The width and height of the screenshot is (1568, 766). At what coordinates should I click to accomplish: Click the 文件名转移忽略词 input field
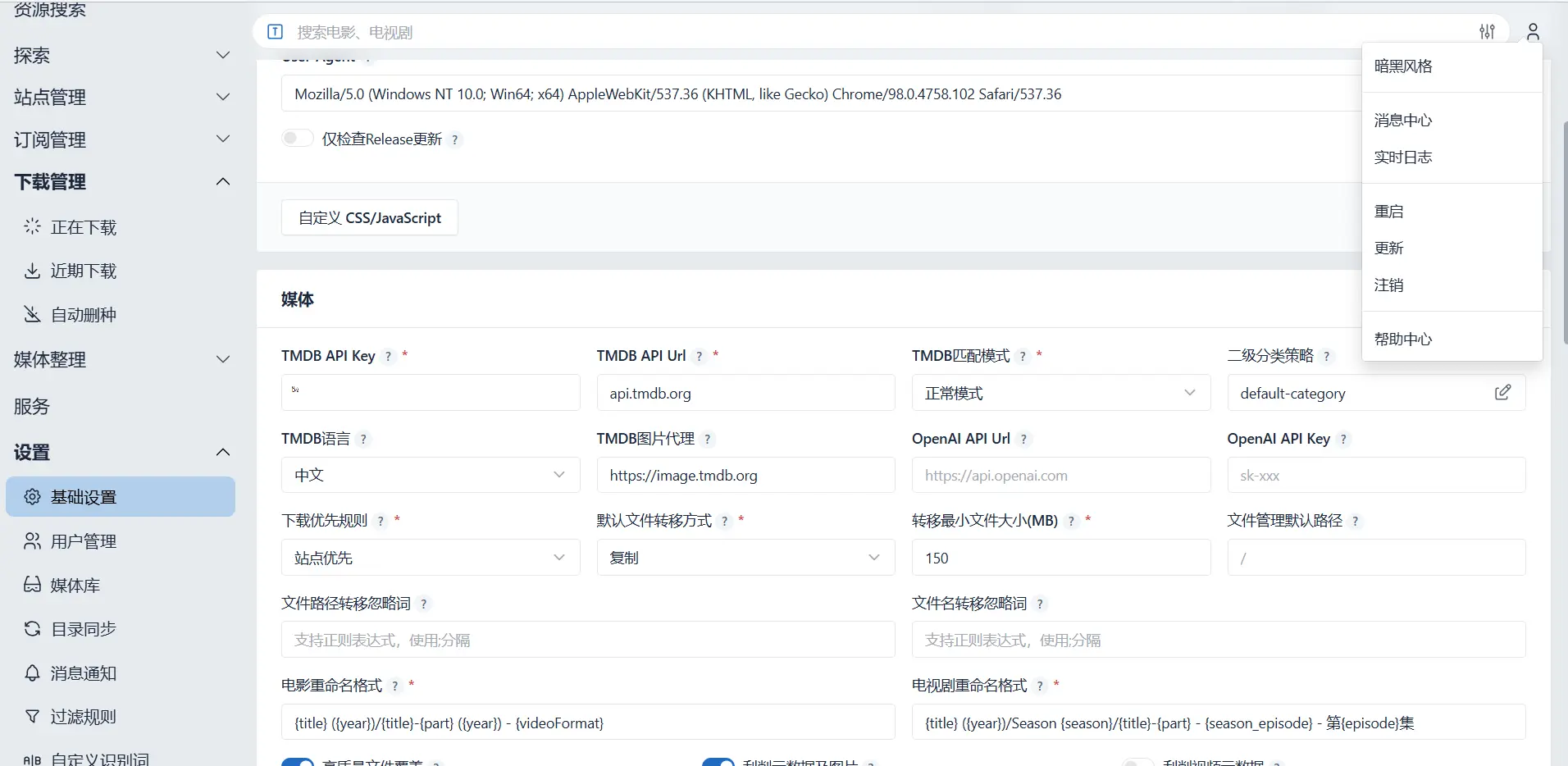point(1219,640)
